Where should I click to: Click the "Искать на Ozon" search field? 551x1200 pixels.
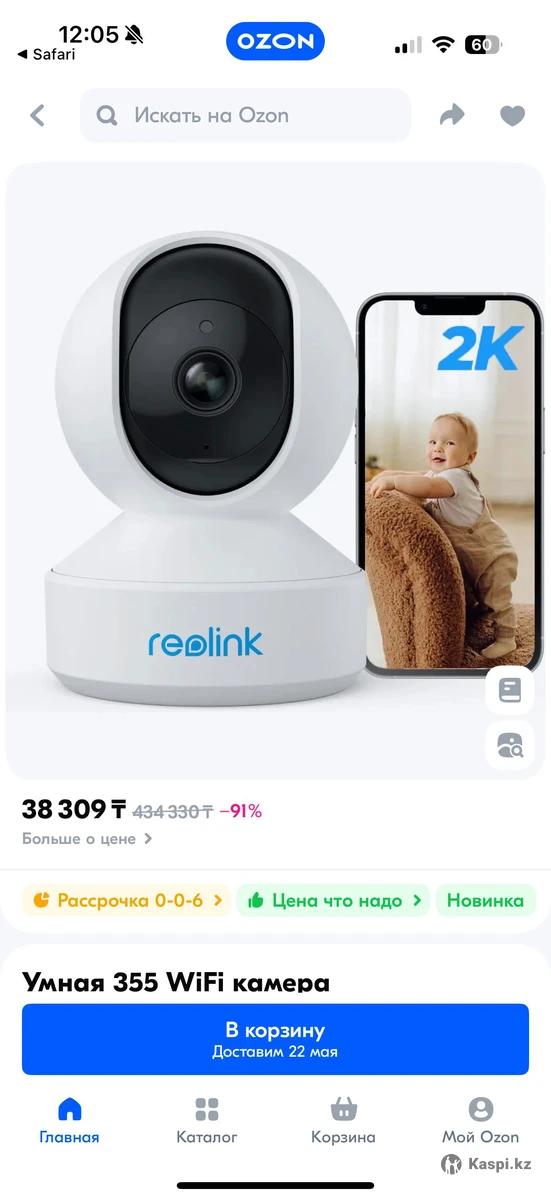click(245, 116)
